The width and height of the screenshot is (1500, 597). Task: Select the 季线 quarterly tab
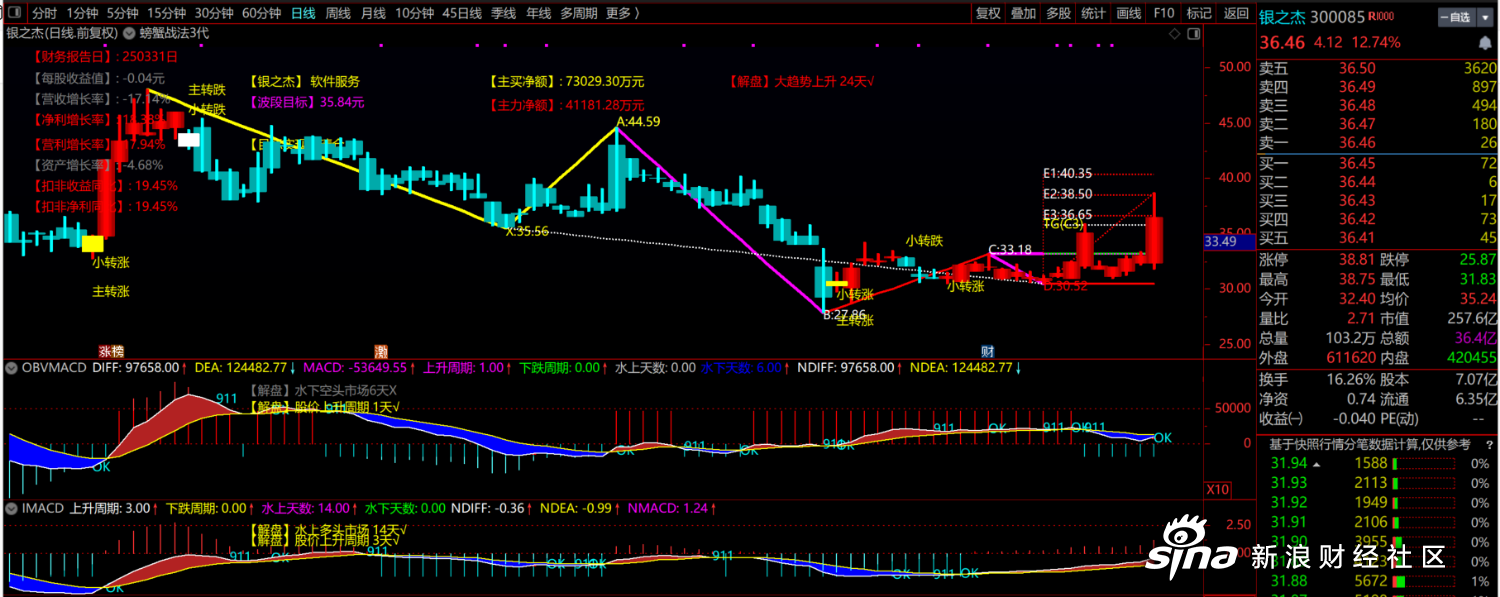click(503, 14)
